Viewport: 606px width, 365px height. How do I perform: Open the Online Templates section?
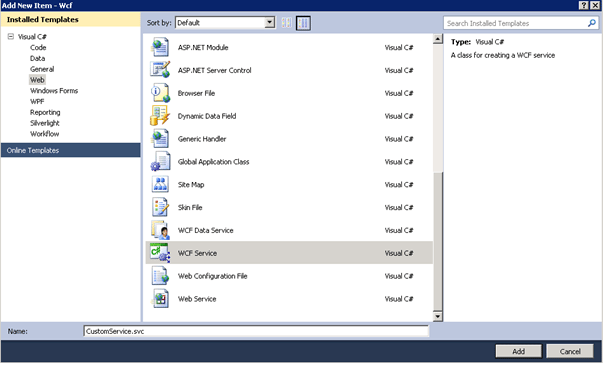click(x=71, y=150)
